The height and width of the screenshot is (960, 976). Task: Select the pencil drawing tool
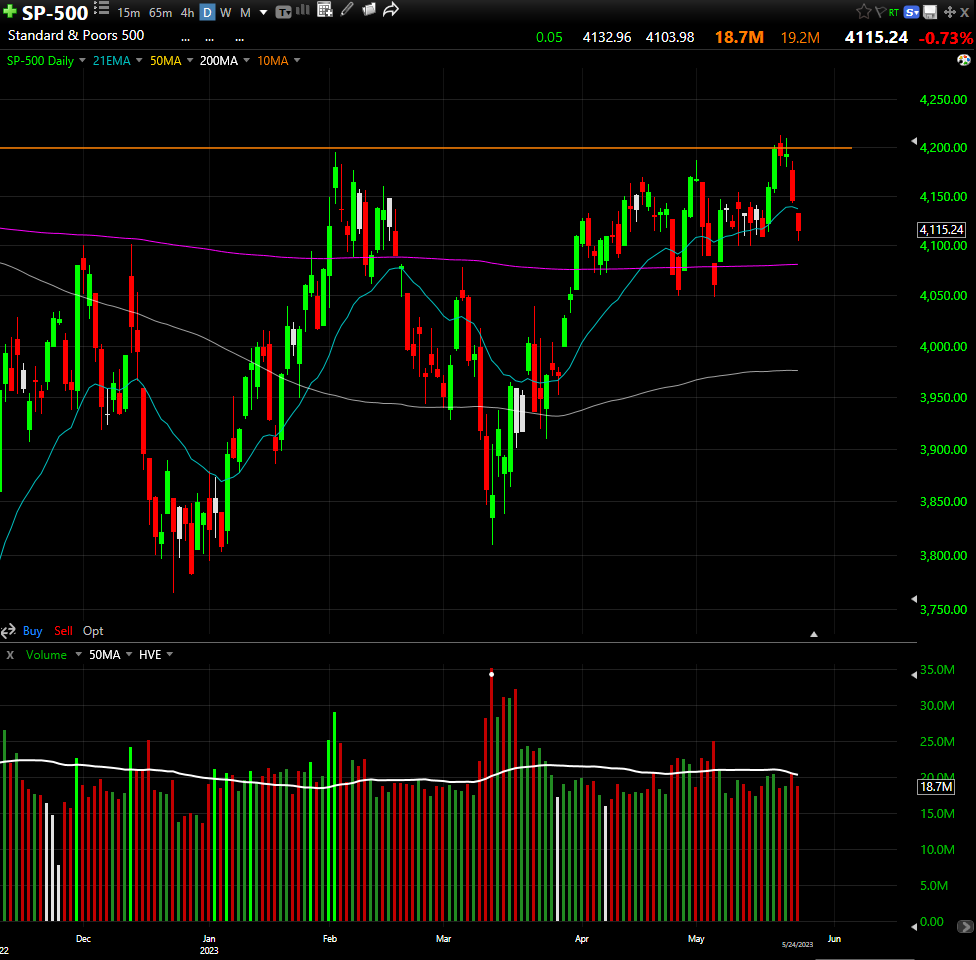click(347, 9)
